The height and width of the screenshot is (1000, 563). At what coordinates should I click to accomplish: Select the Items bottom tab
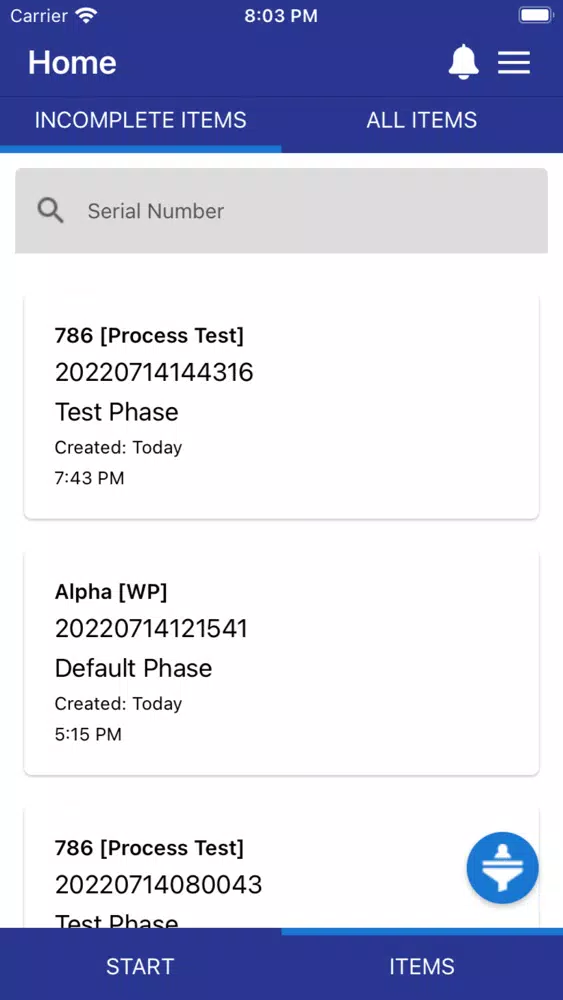(422, 966)
